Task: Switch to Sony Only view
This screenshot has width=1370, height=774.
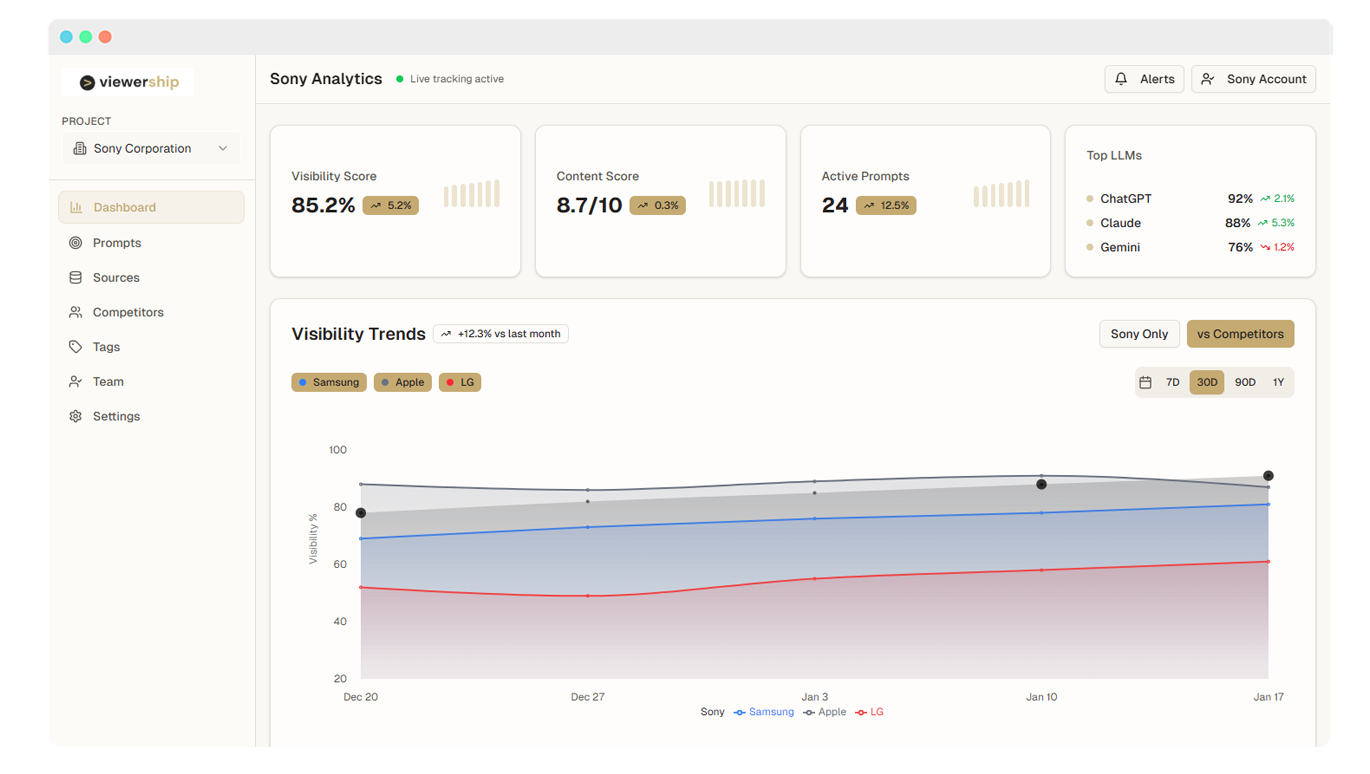Action: pos(1139,334)
